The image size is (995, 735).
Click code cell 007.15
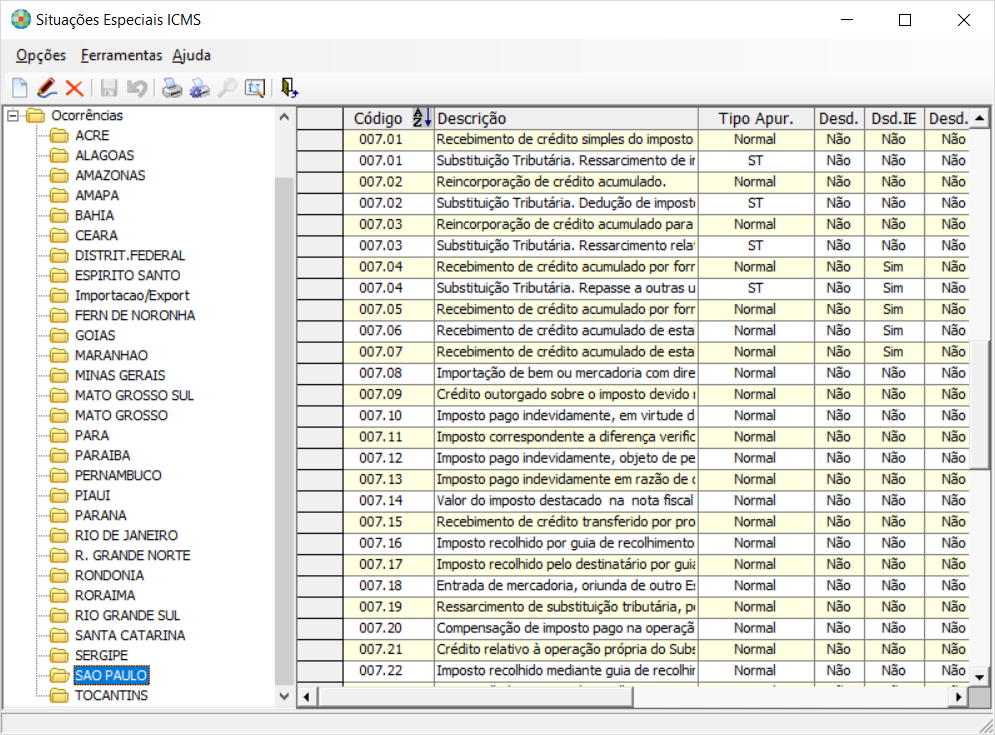click(388, 522)
